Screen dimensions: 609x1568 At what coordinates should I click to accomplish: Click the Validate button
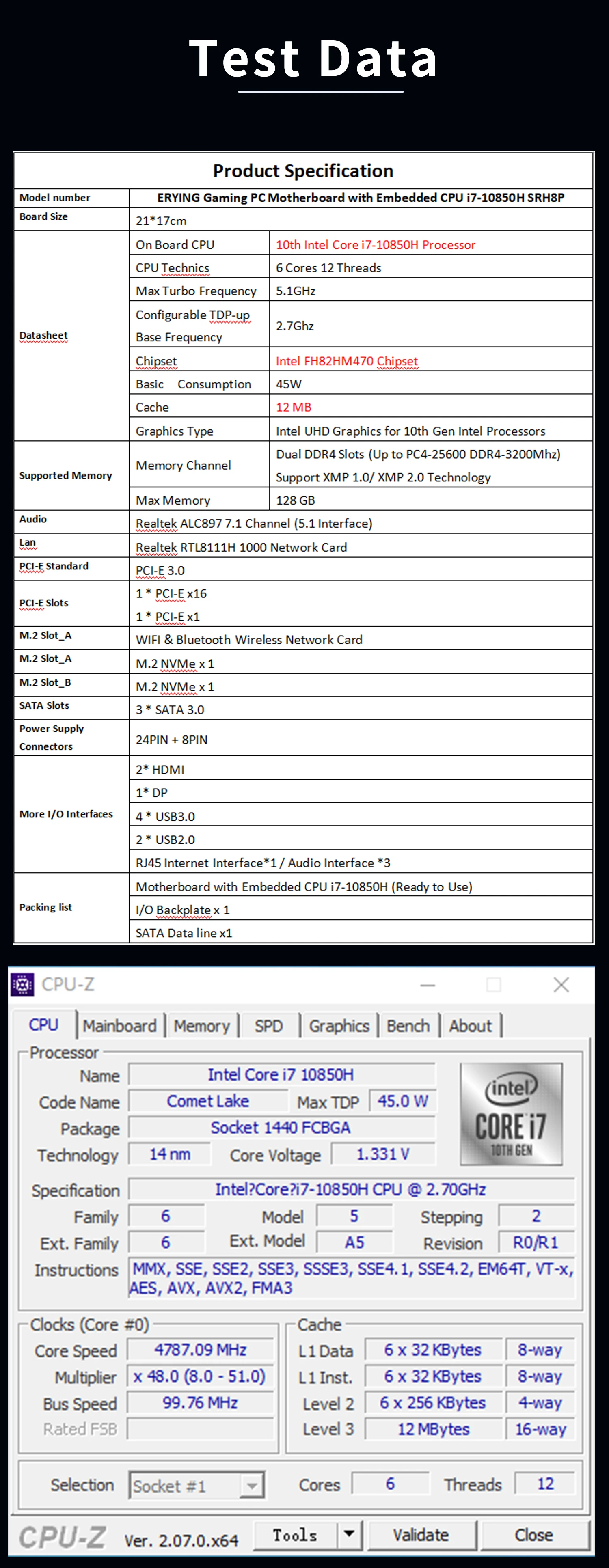tap(421, 1535)
